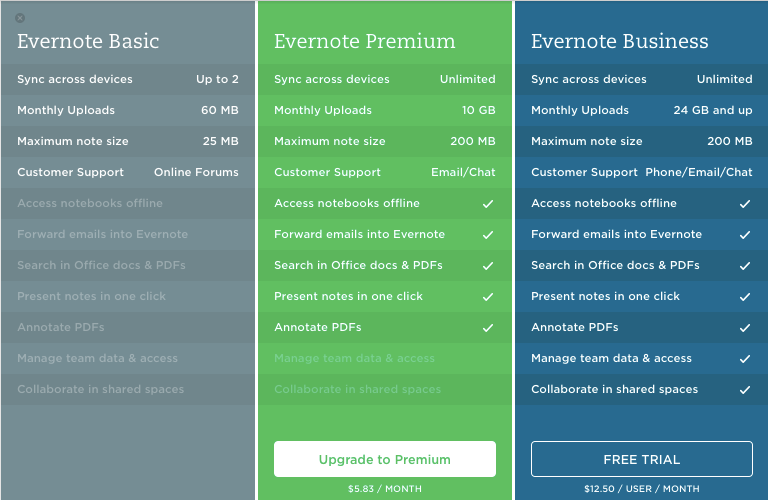Click Business Manage team data checkmark
The image size is (768, 500).
[744, 359]
